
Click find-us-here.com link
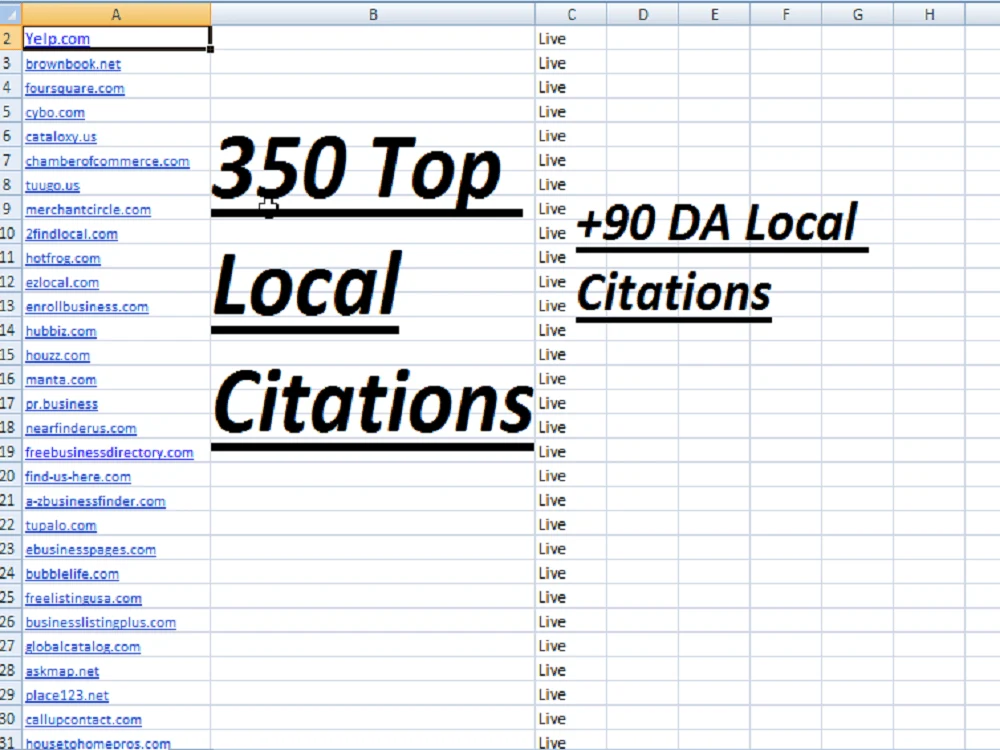tap(78, 477)
